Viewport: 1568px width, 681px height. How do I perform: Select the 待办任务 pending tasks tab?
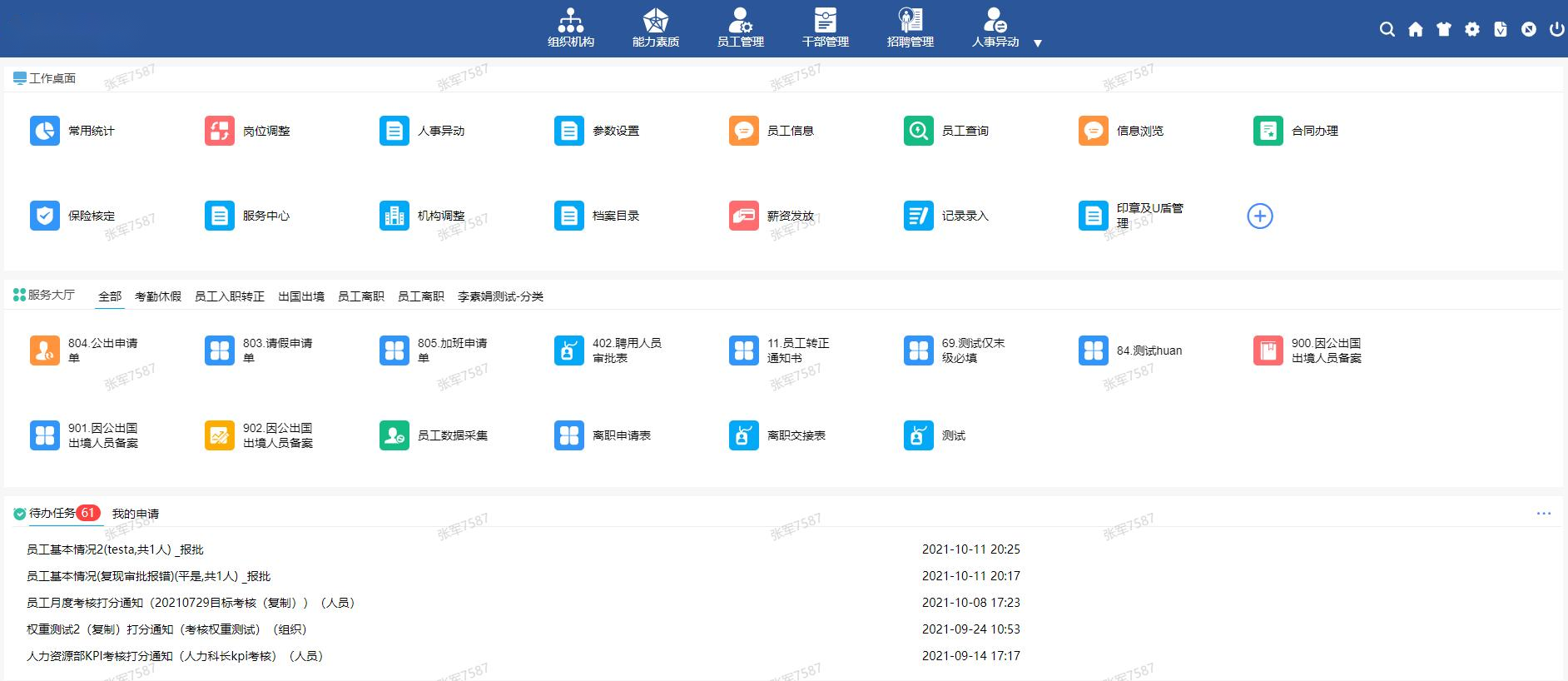click(52, 513)
